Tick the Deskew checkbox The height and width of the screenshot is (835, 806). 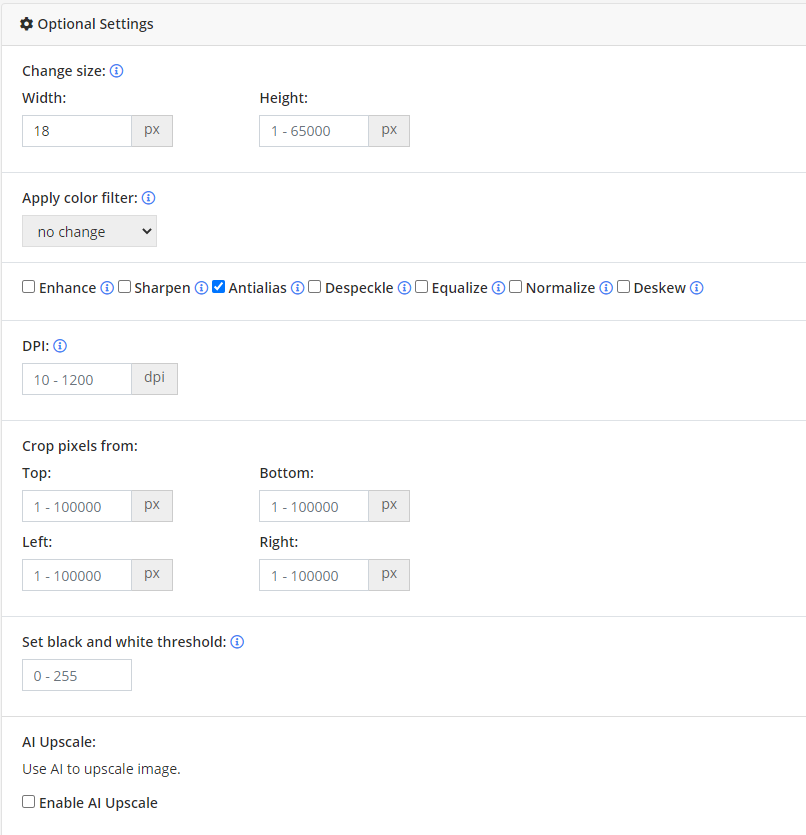[x=623, y=287]
